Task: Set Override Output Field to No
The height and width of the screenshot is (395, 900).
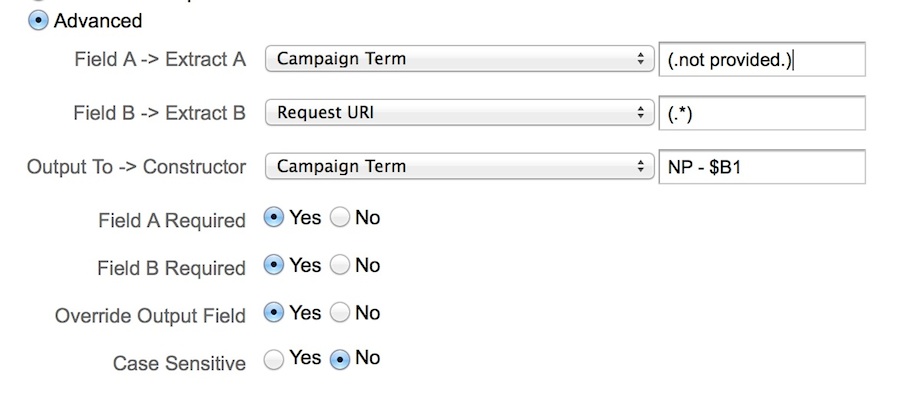Action: pos(340,313)
